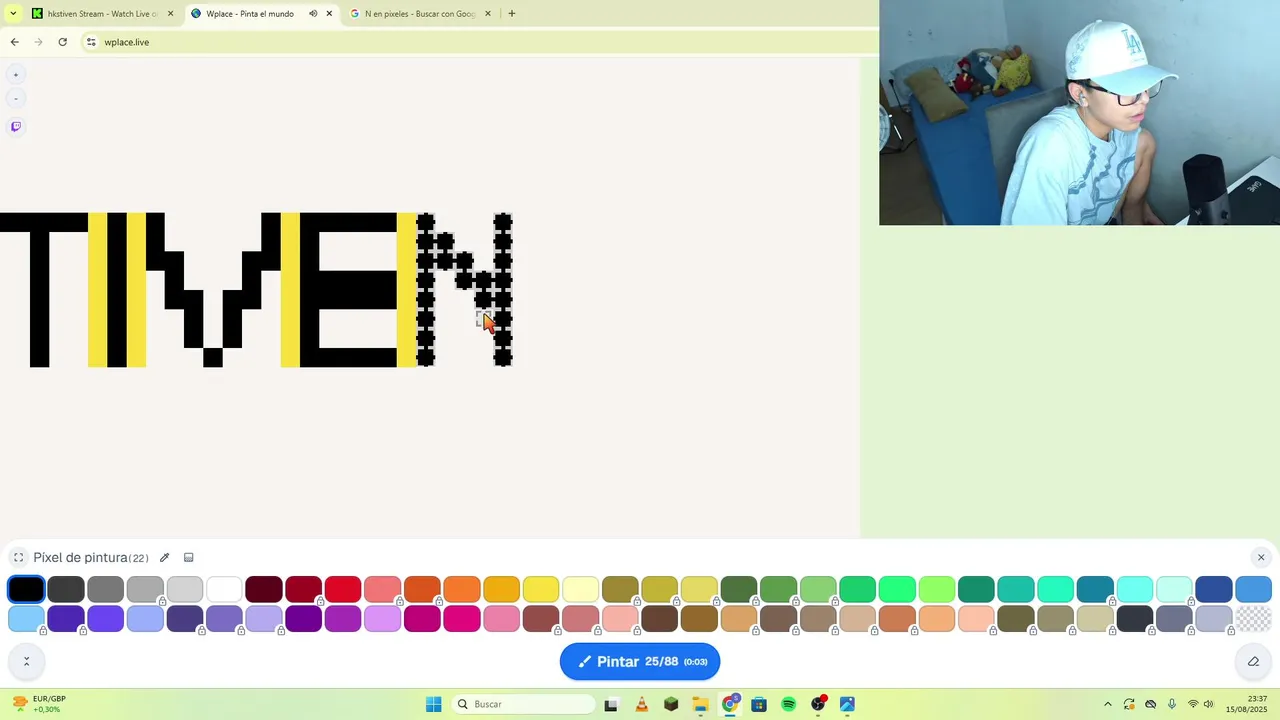1280x720 pixels.
Task: Close the N en pixeles tab
Action: coord(488,14)
